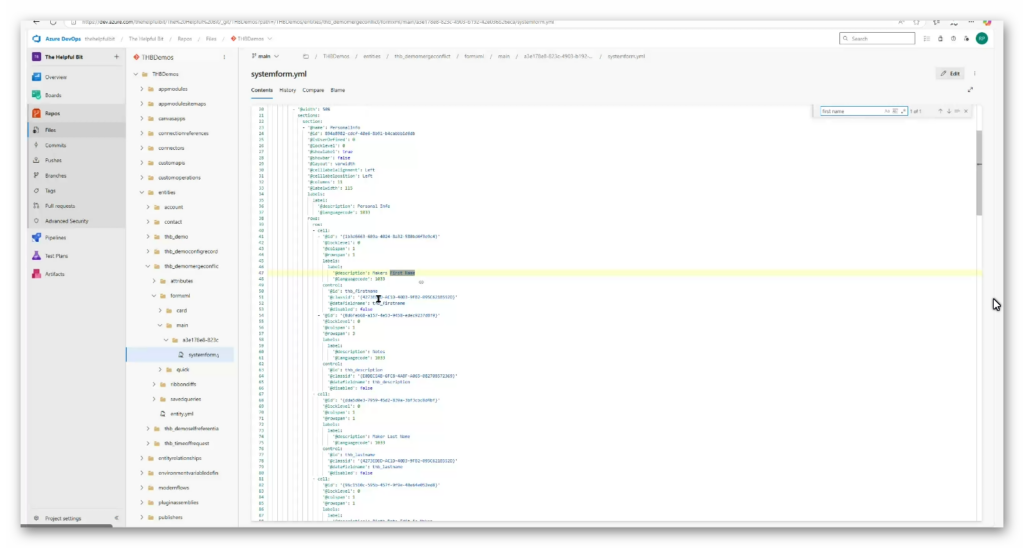The image size is (1024, 548).
Task: Click the Project settings gear icon
Action: click(37, 518)
